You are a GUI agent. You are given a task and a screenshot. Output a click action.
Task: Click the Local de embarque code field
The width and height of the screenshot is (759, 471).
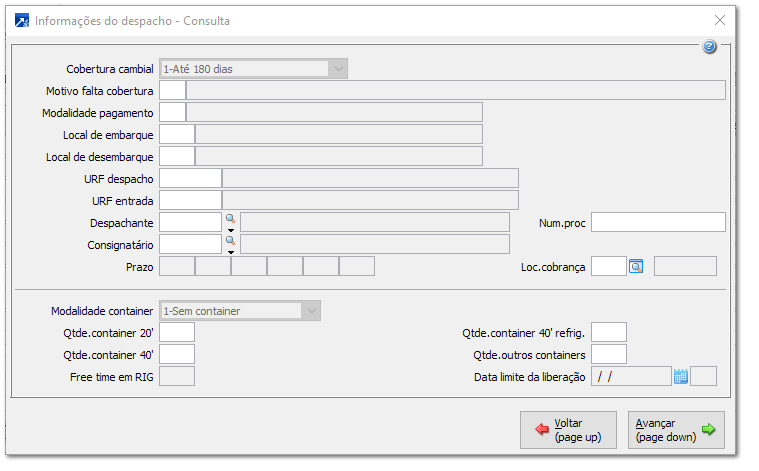[177, 134]
